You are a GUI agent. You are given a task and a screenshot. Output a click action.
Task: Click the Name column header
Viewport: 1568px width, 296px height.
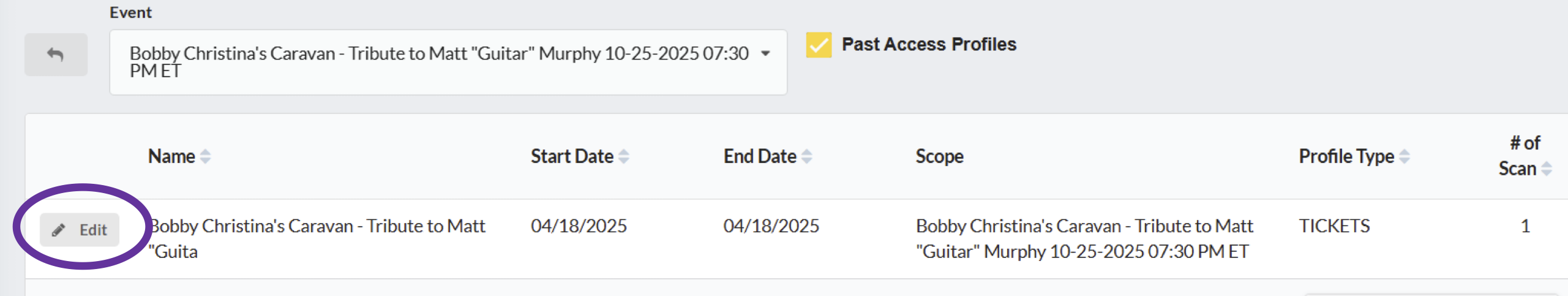tap(171, 156)
